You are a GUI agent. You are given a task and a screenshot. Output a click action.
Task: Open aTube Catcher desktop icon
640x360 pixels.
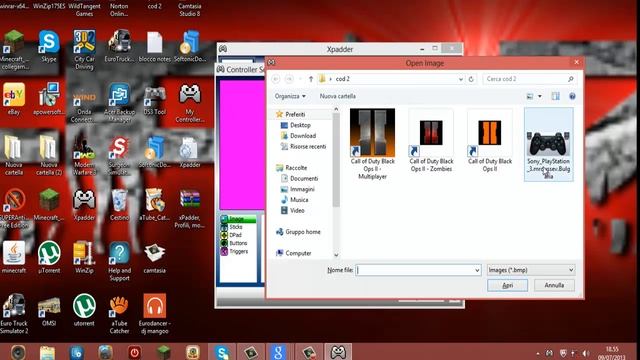[x=155, y=205]
